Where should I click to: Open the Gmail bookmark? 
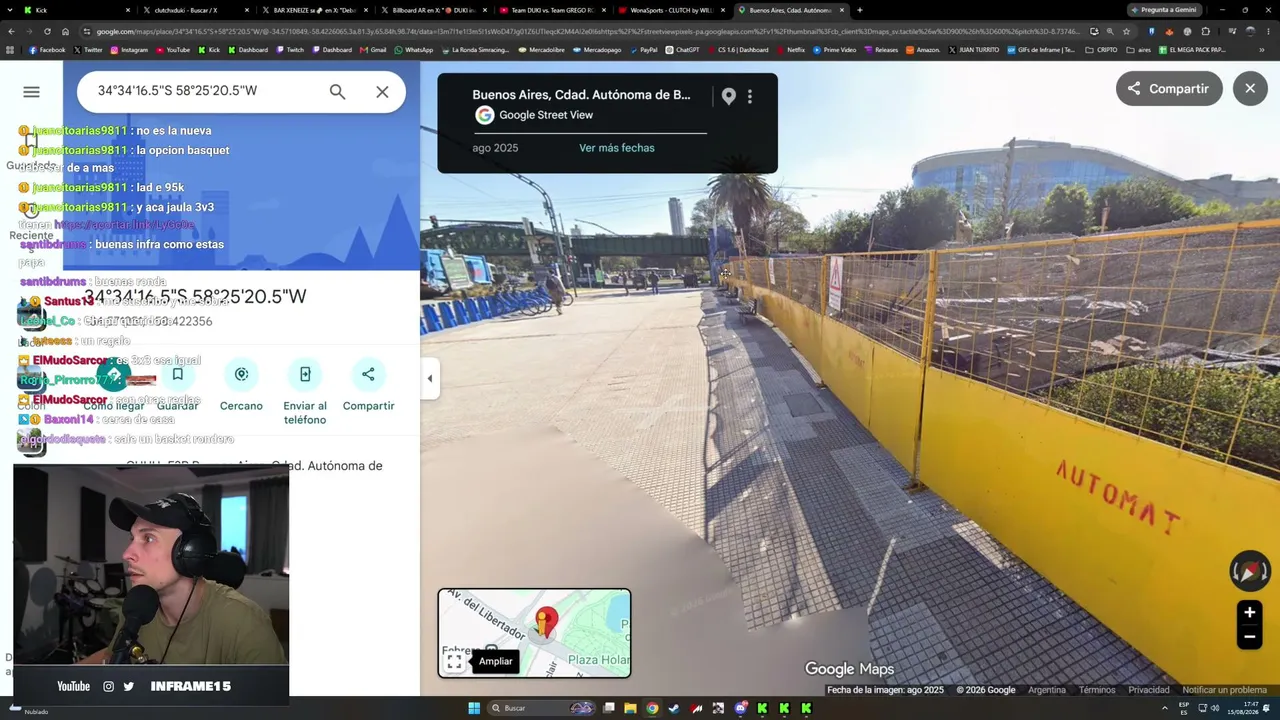click(x=373, y=50)
